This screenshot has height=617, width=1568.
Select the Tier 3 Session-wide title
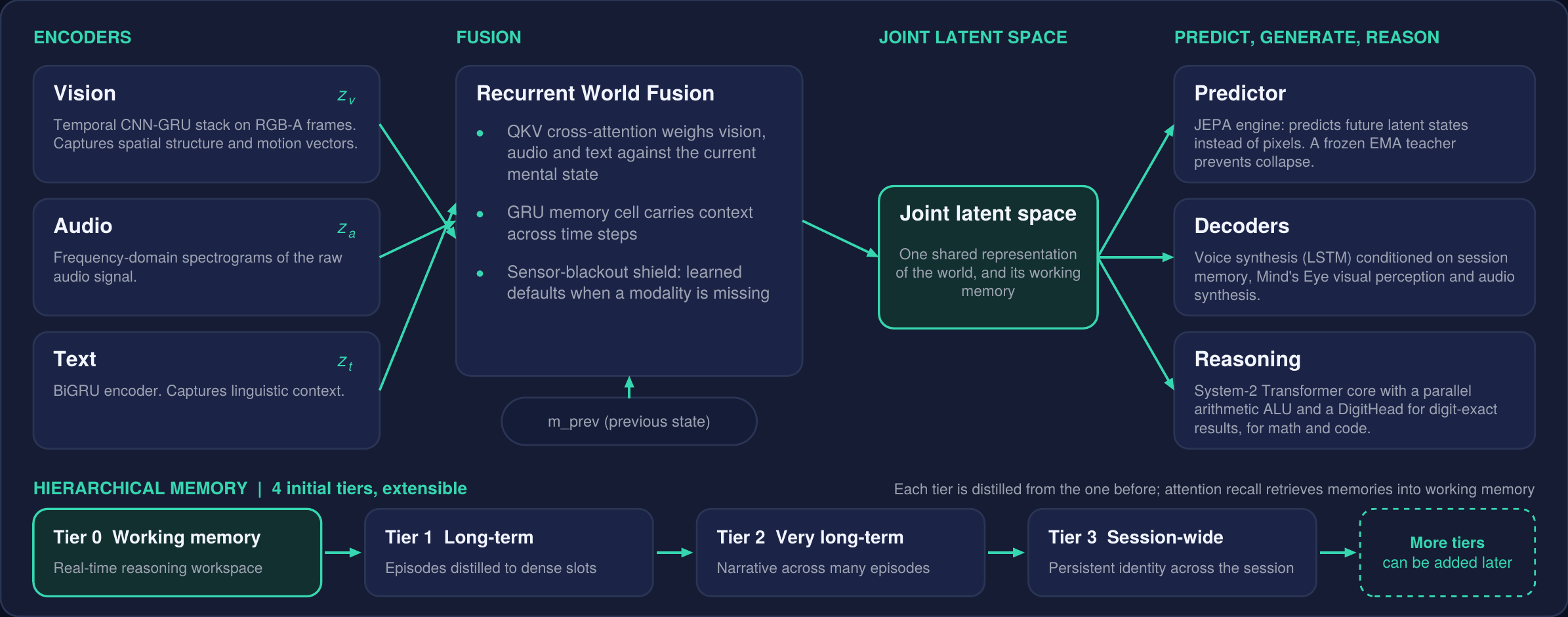pos(1136,537)
